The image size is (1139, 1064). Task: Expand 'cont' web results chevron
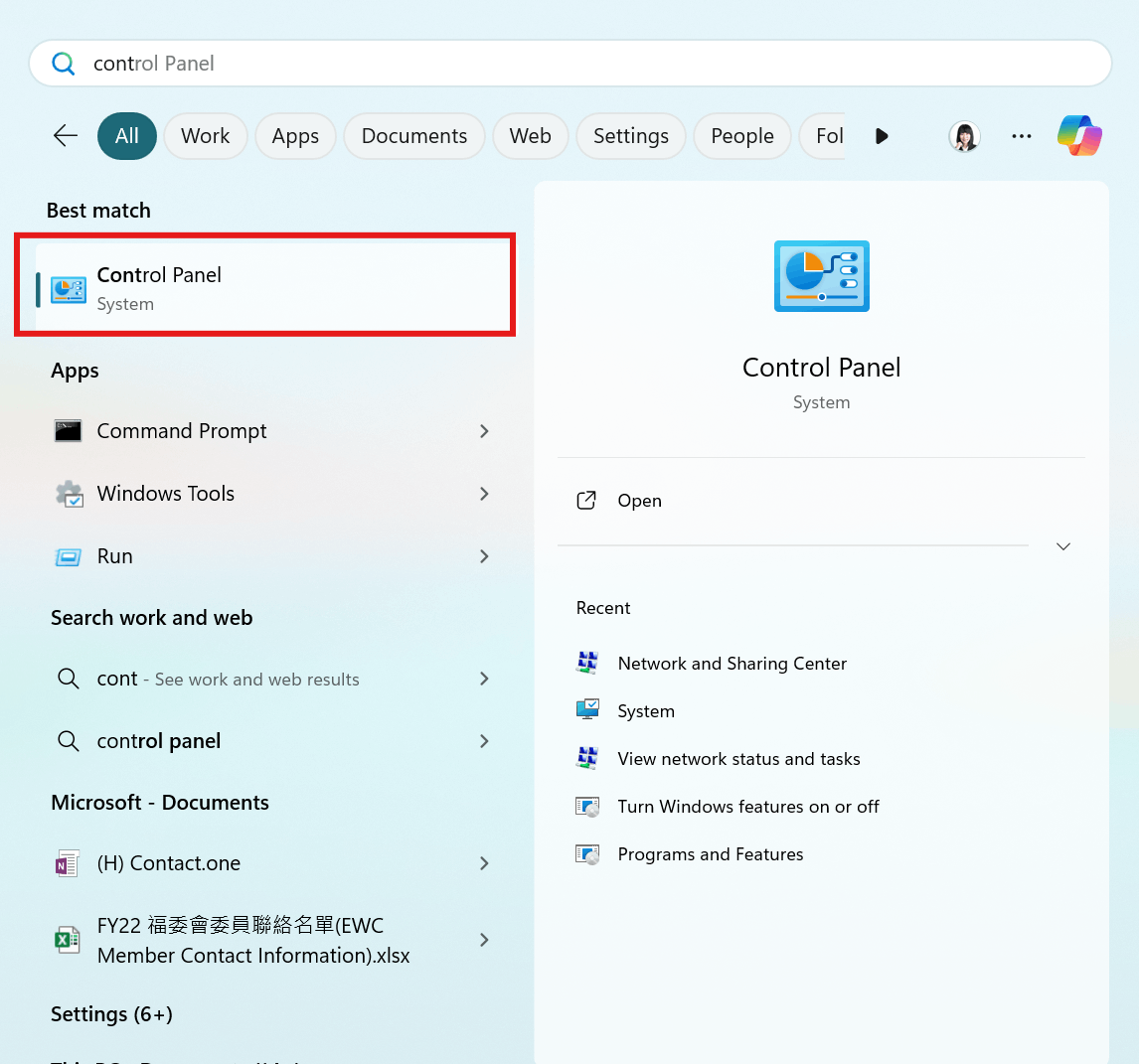(x=484, y=680)
